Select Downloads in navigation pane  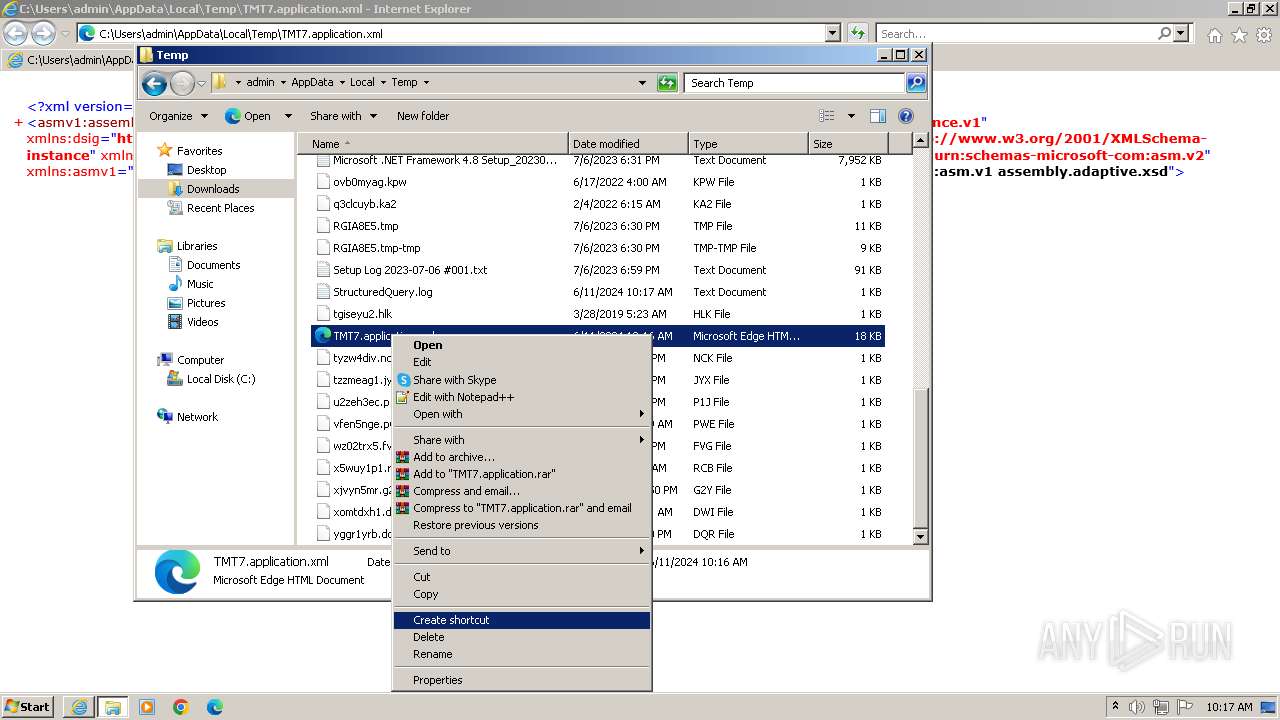(212, 189)
